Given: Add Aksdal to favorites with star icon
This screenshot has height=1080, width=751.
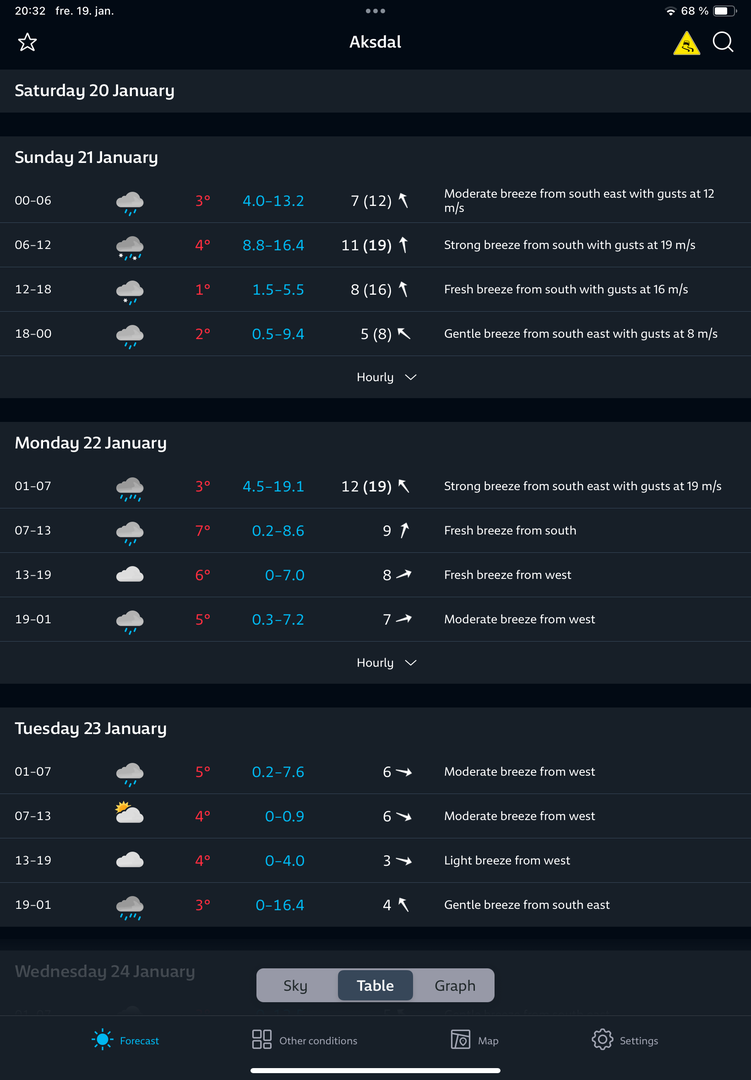Looking at the screenshot, I should [x=27, y=42].
